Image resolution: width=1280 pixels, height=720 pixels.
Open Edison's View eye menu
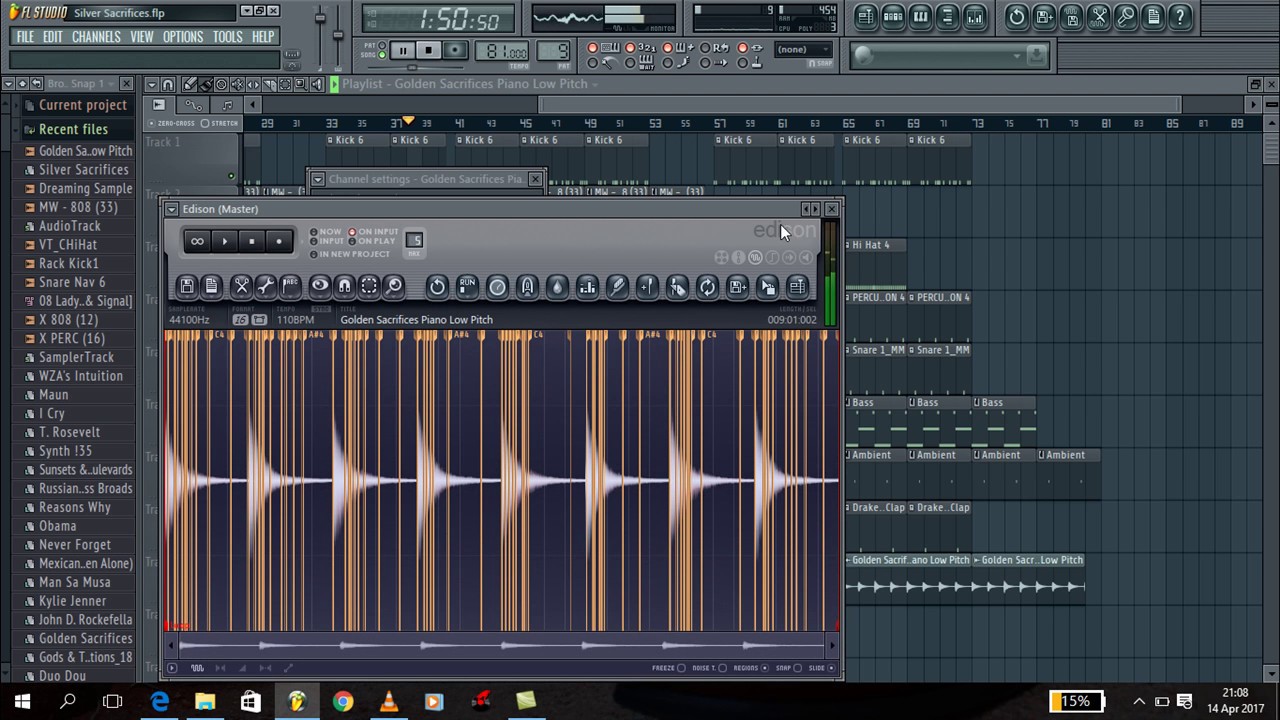pyautogui.click(x=320, y=287)
